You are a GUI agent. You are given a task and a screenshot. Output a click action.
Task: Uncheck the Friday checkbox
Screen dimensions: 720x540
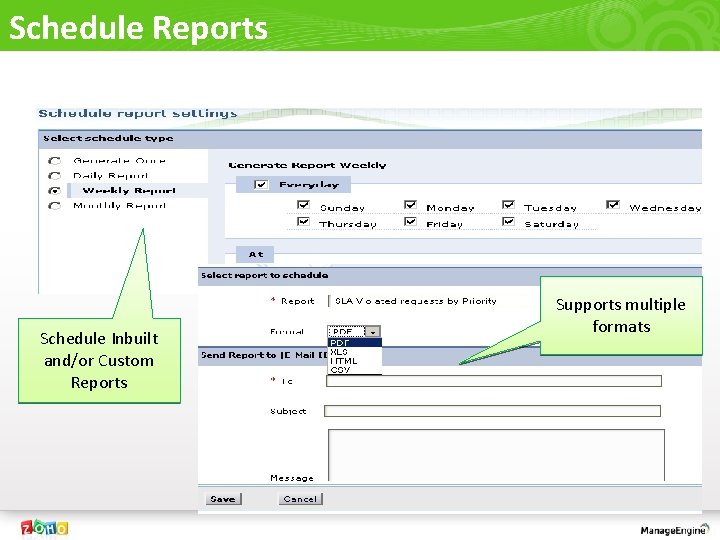pyautogui.click(x=410, y=222)
